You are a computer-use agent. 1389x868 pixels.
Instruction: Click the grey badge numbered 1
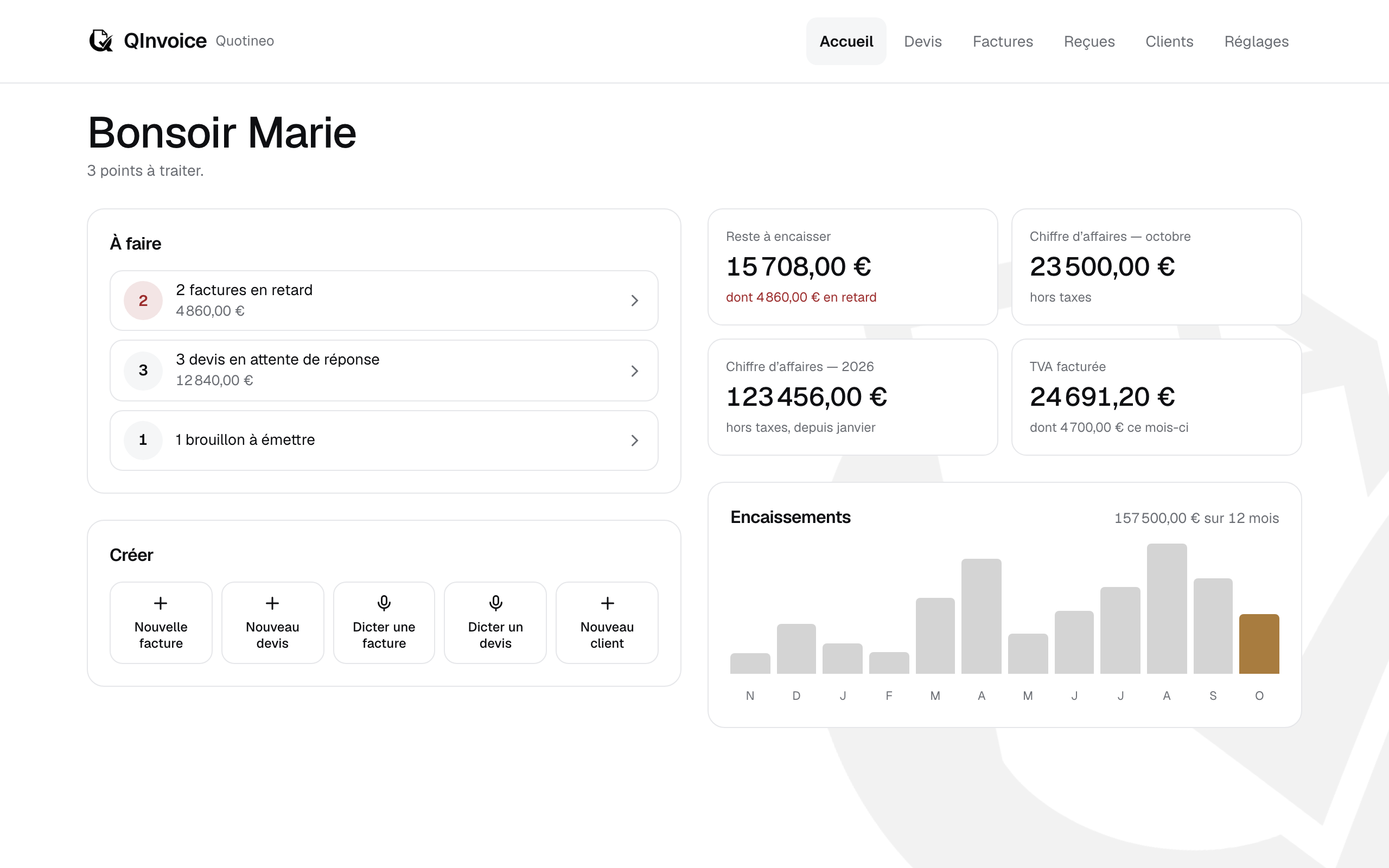pos(143,440)
